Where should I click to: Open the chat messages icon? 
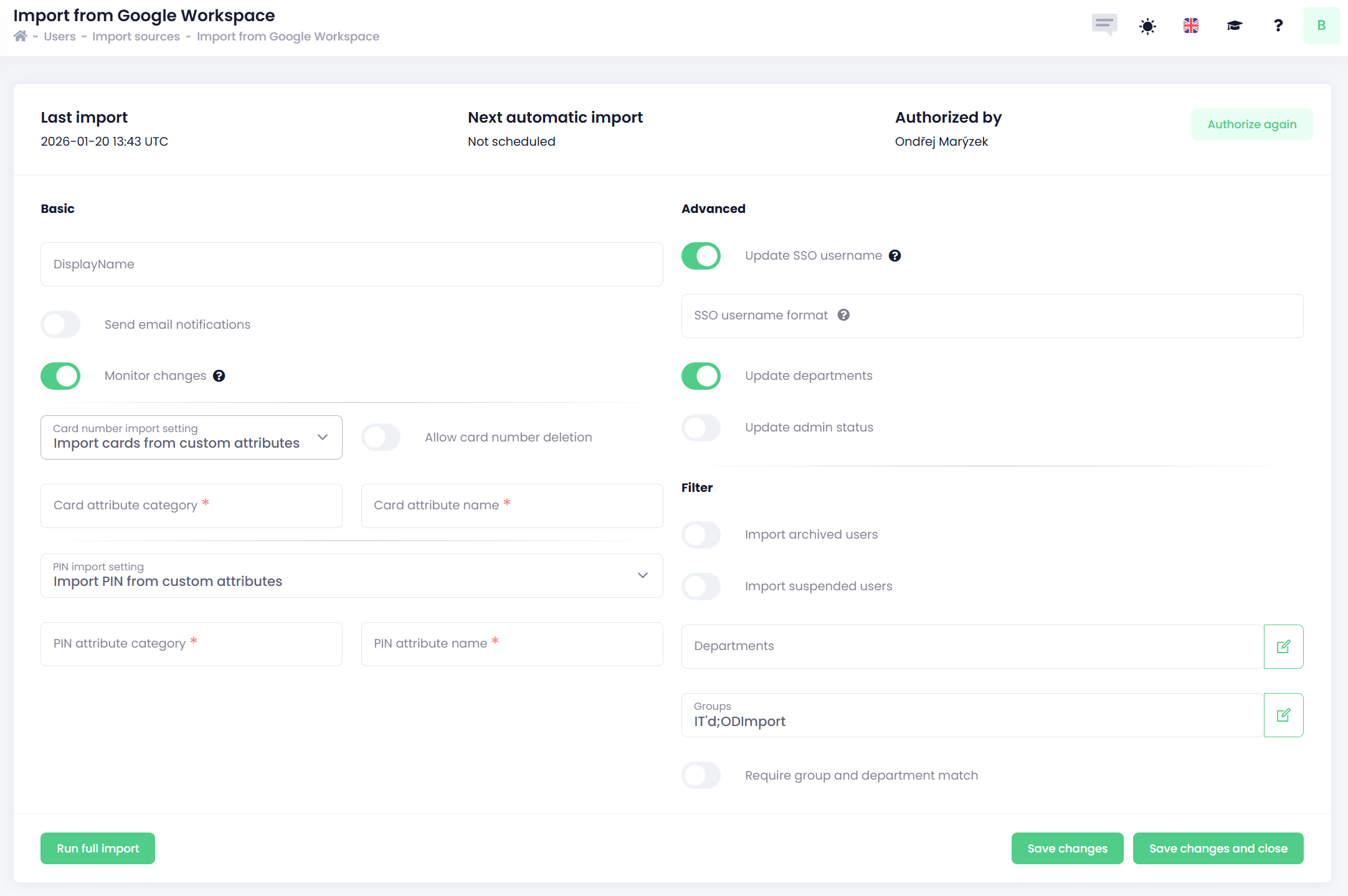1104,25
